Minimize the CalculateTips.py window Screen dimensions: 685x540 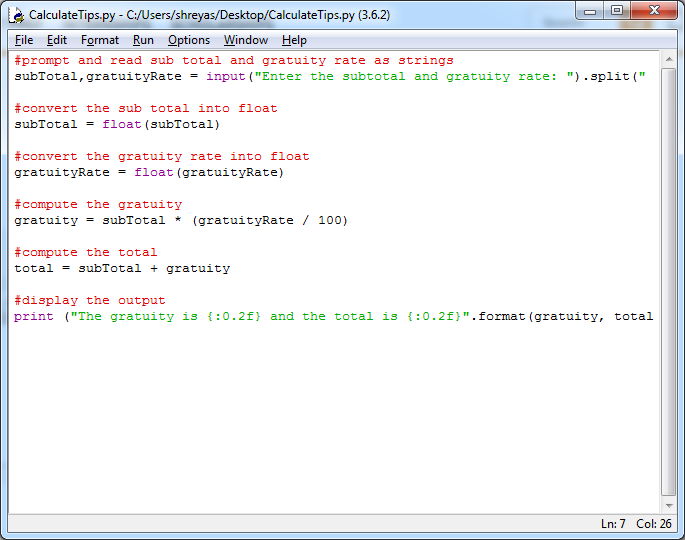tap(590, 11)
